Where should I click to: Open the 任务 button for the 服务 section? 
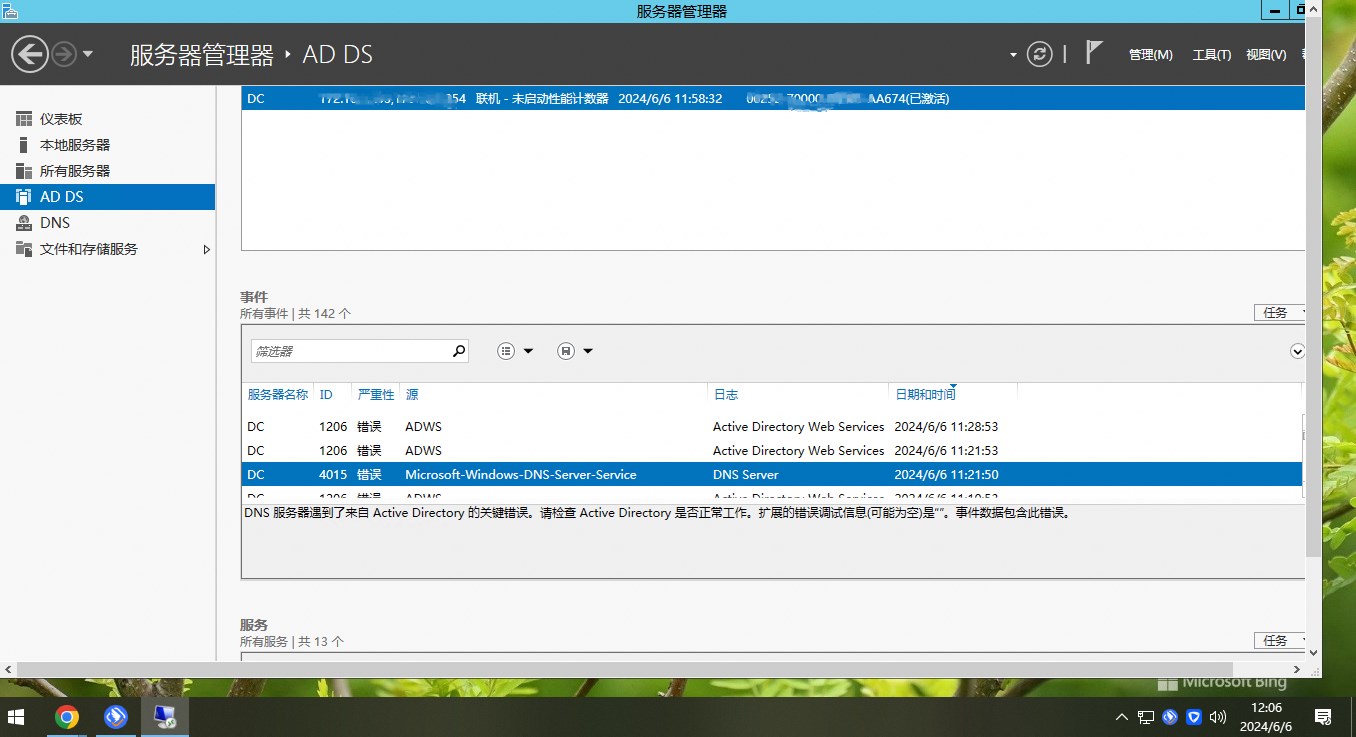pos(1277,640)
